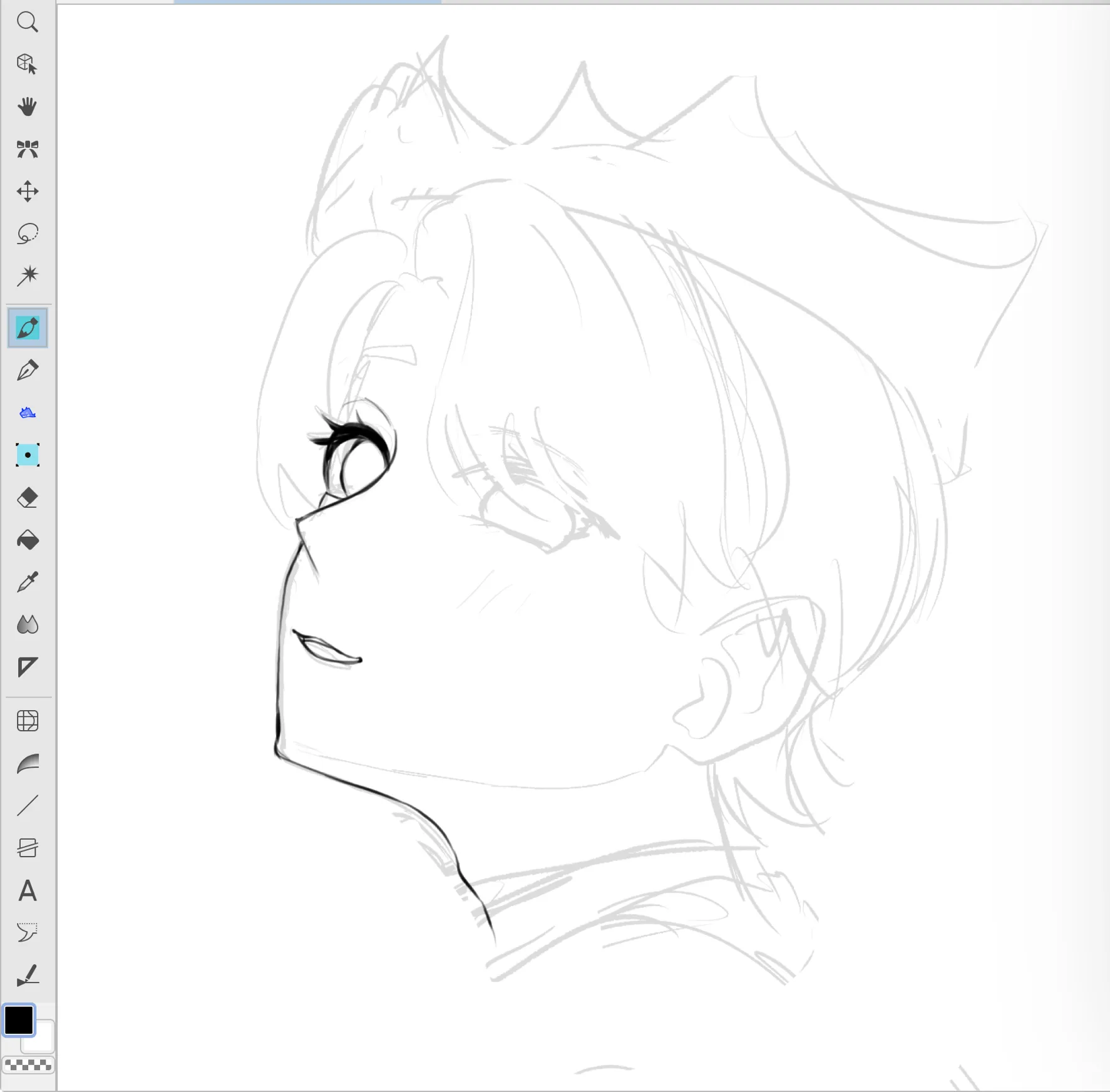Viewport: 1110px width, 1092px height.
Task: Select the Zoom magnifier tool
Action: pyautogui.click(x=28, y=23)
